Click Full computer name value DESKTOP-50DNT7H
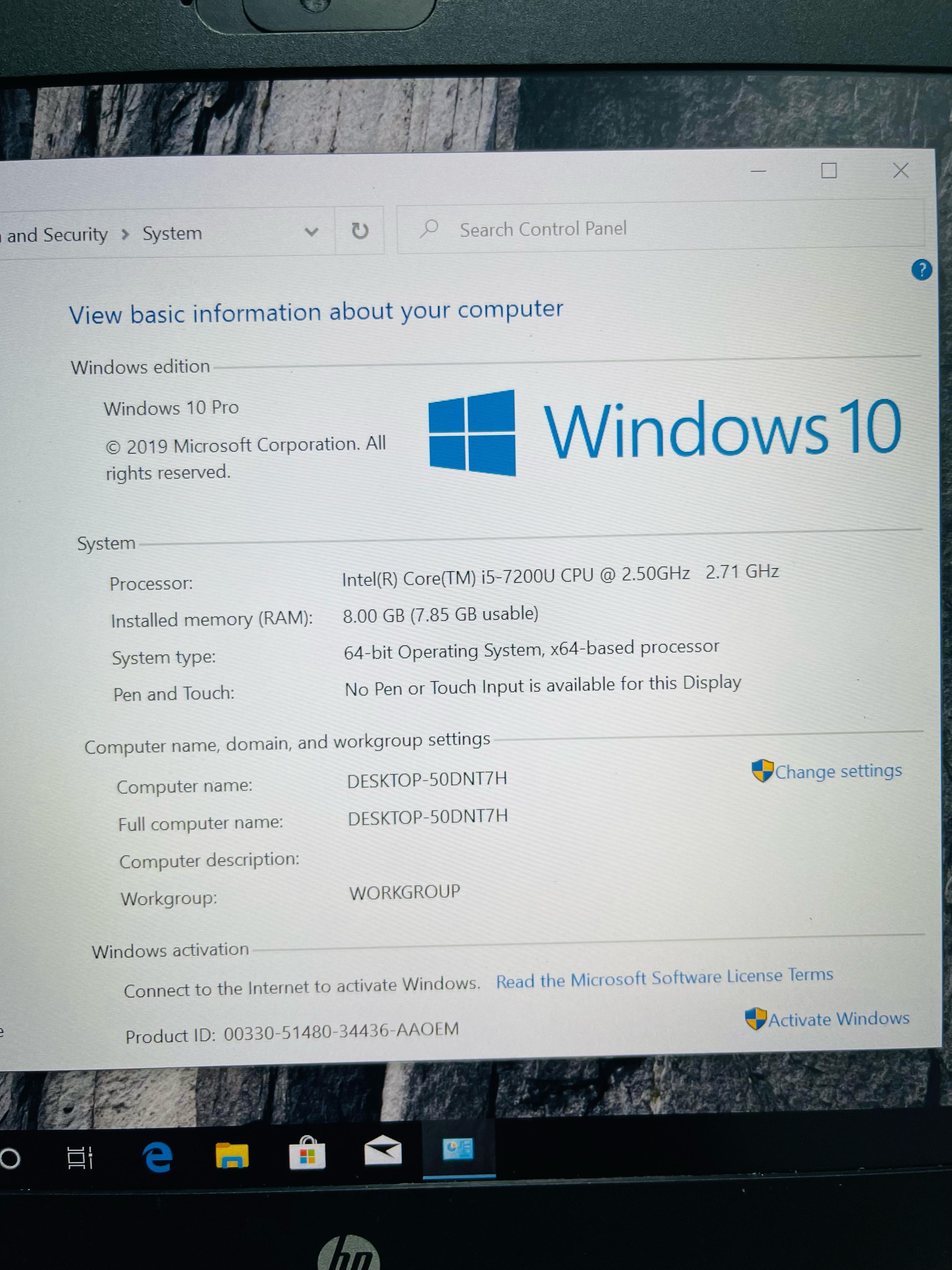The height and width of the screenshot is (1270, 952). point(428,816)
